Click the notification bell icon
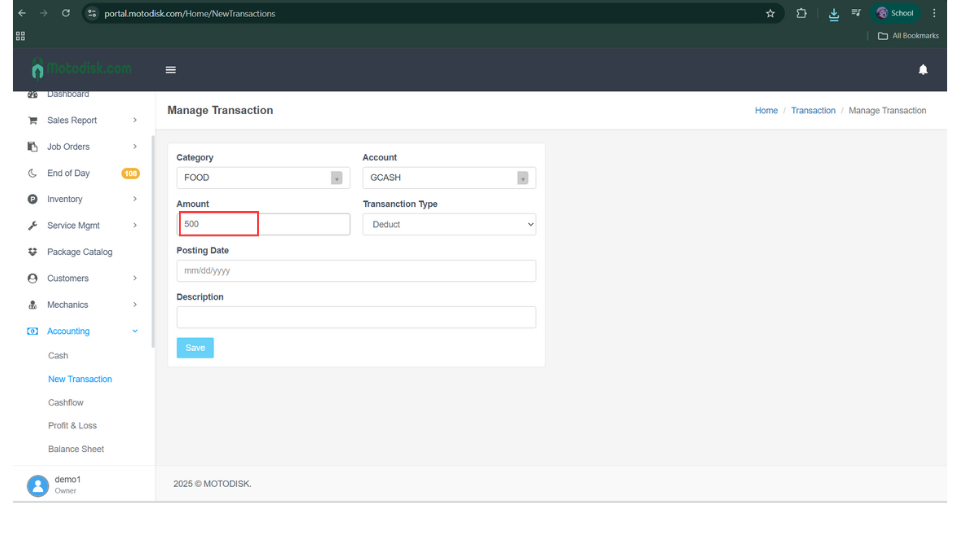Viewport: 960px width, 540px height. 922,70
